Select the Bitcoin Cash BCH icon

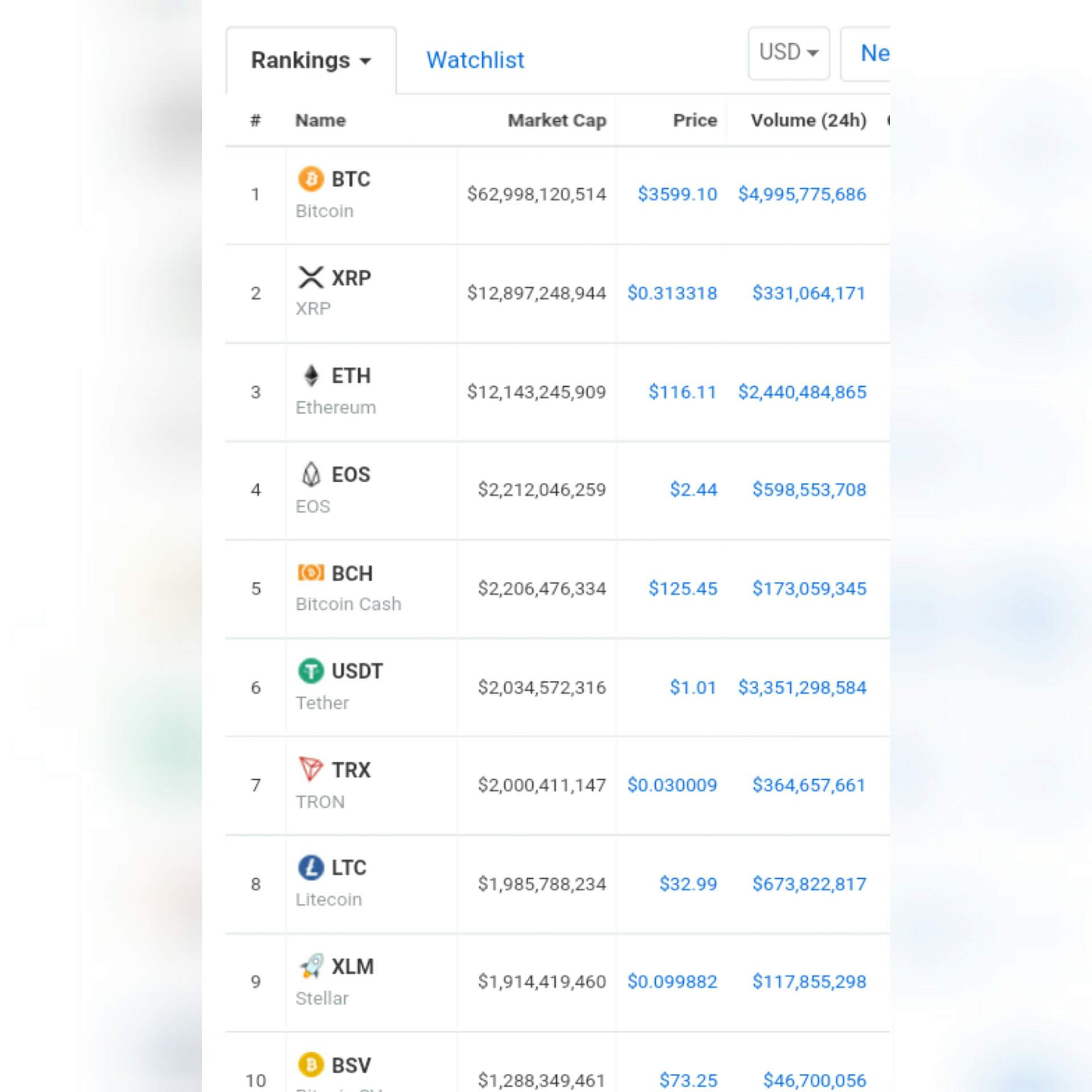[310, 573]
